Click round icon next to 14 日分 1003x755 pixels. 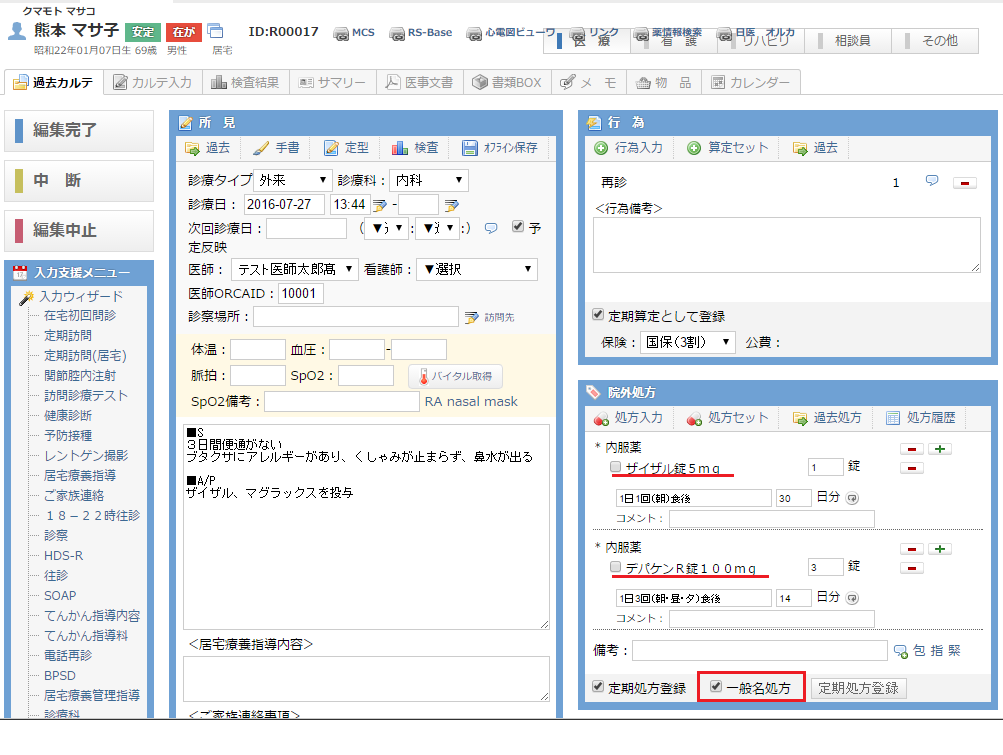852,598
